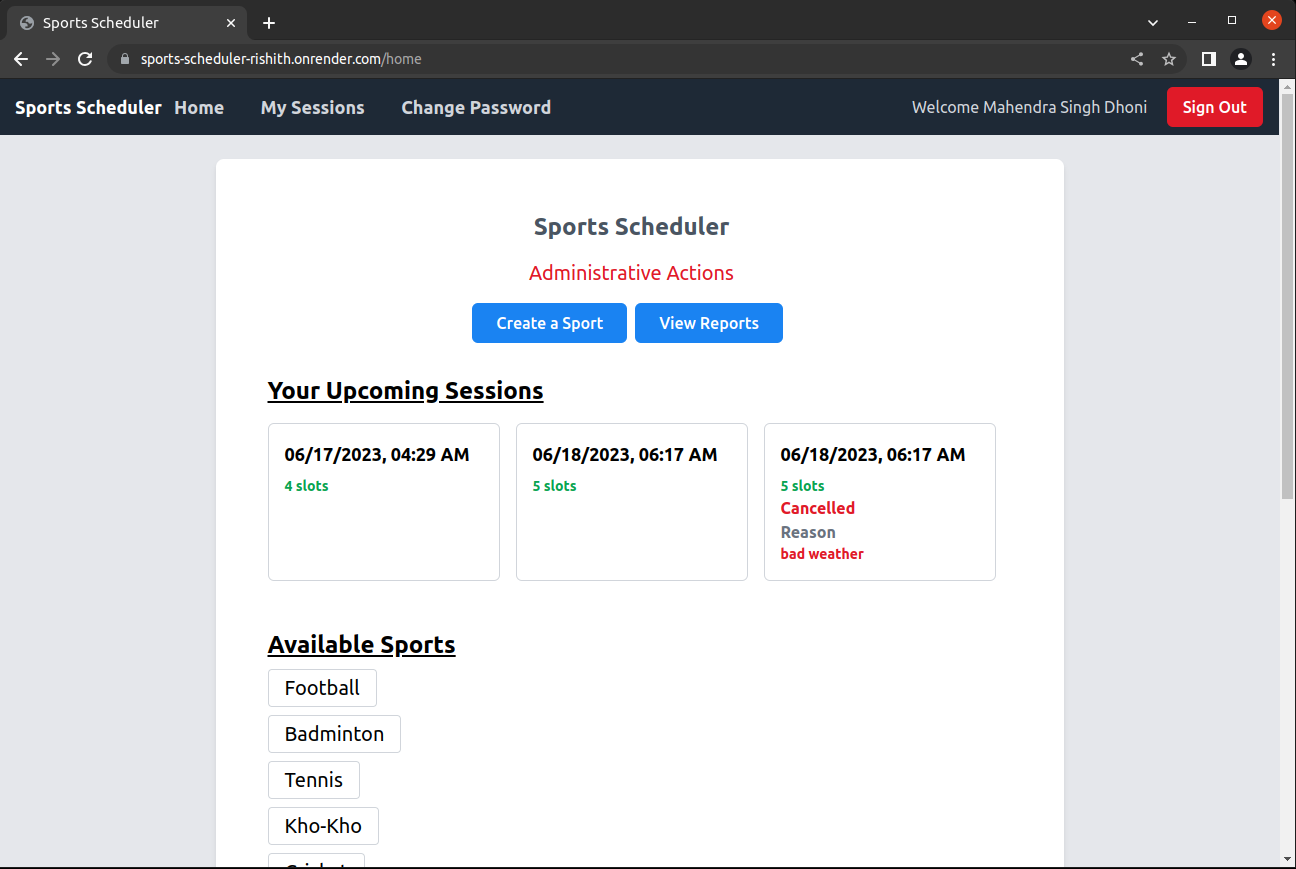View site security via the lock icon
The width and height of the screenshot is (1296, 869).
pyautogui.click(x=124, y=59)
